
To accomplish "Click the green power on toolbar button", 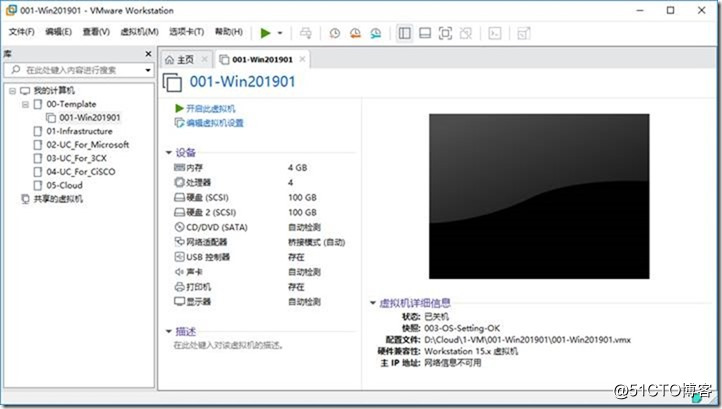I will (265, 33).
